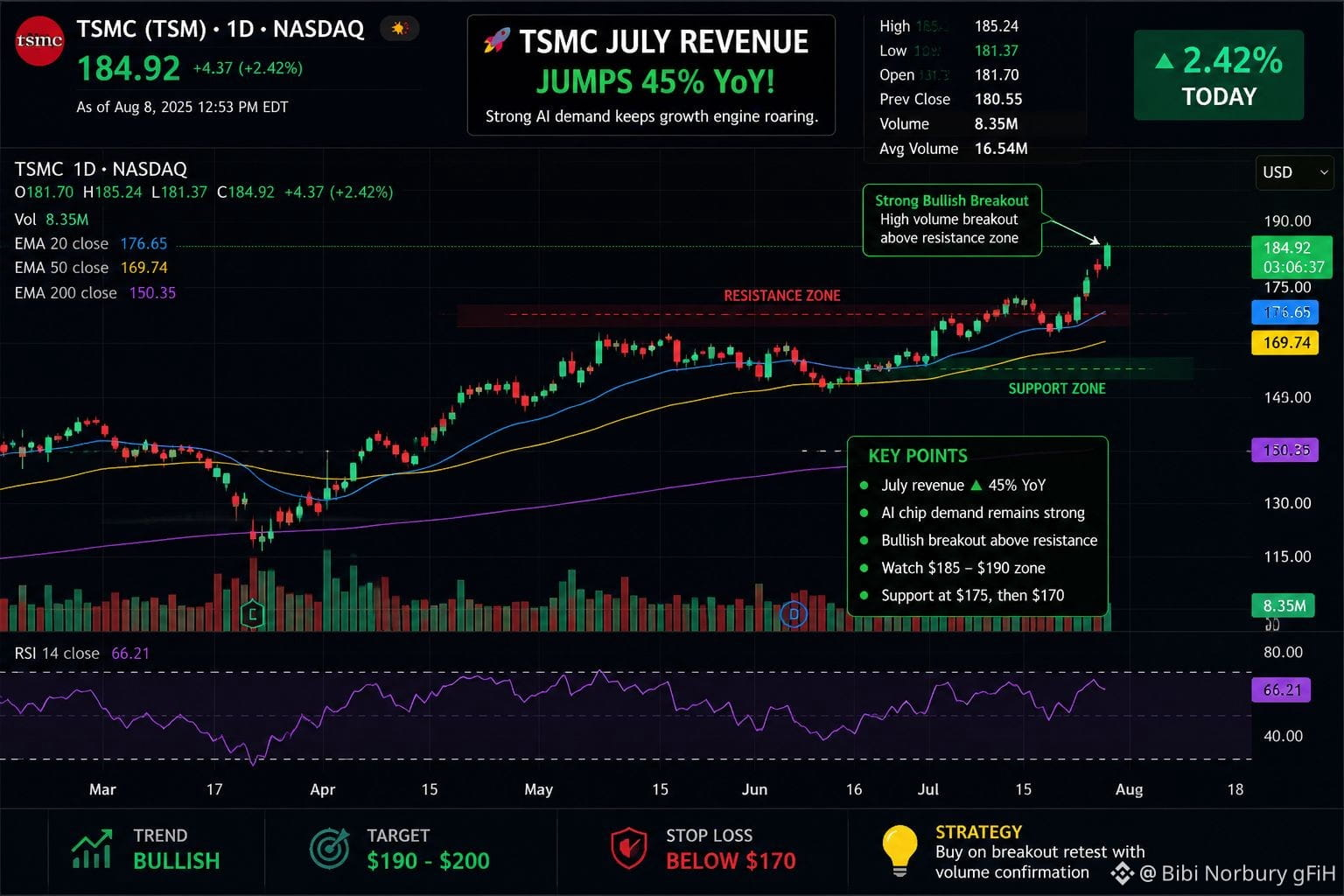Image resolution: width=1344 pixels, height=896 pixels.
Task: Click the Jun label on the time axis
Action: pos(754,789)
